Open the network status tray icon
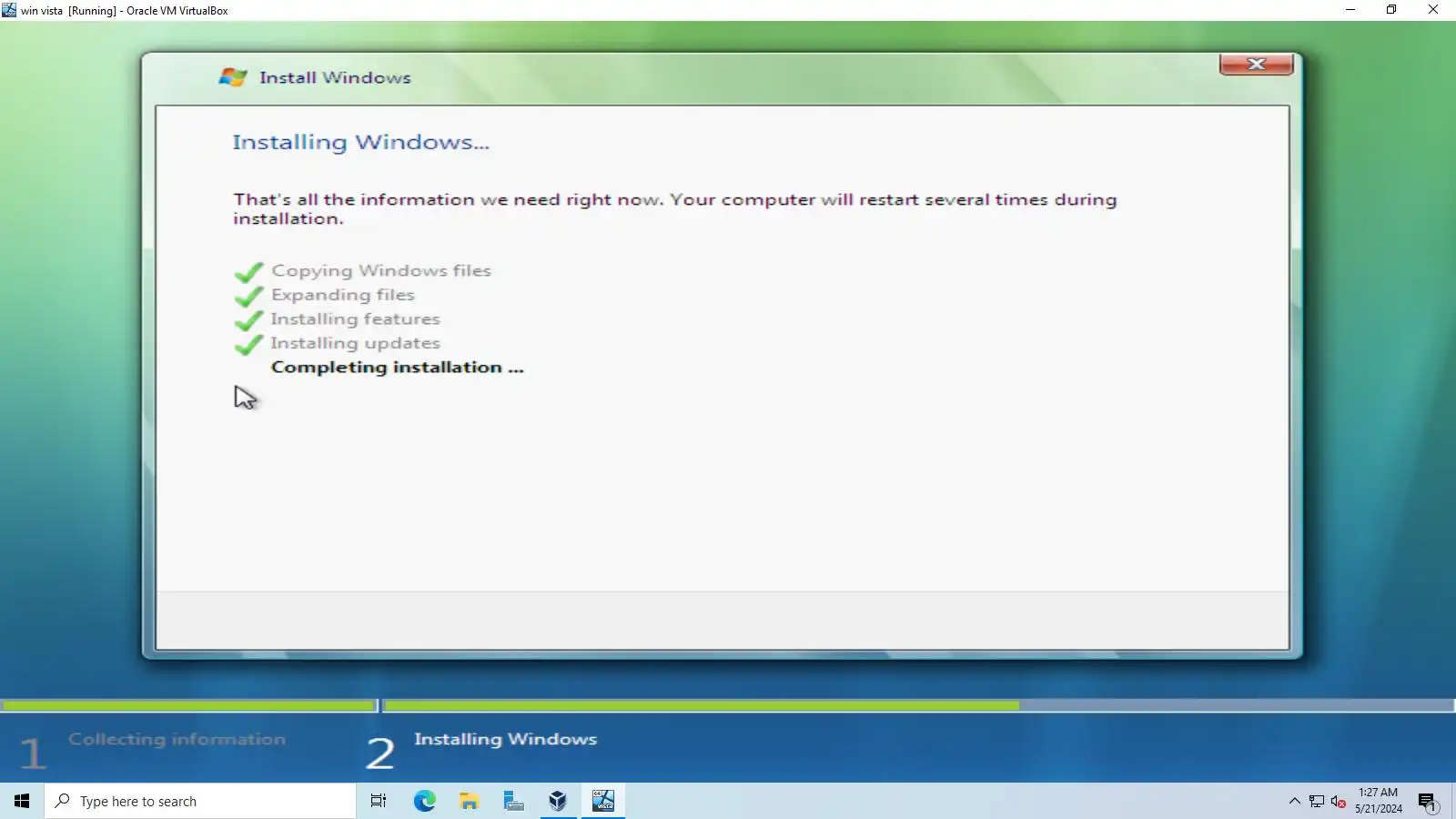The image size is (1456, 819). [1317, 802]
